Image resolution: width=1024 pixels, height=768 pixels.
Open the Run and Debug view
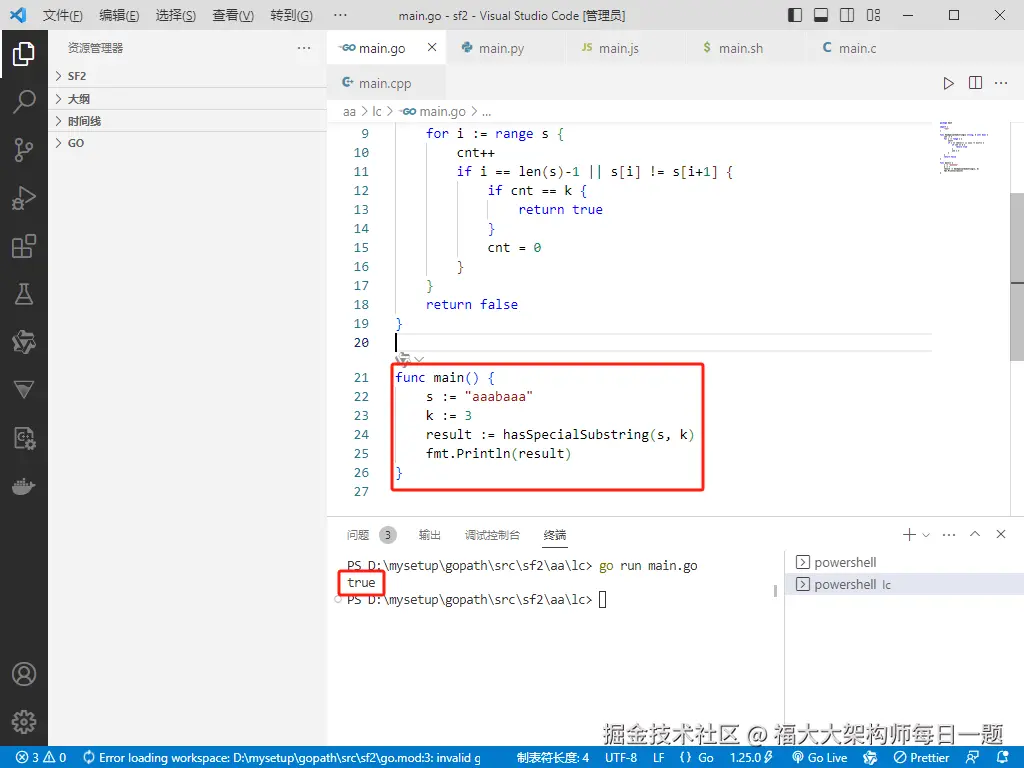click(x=24, y=198)
